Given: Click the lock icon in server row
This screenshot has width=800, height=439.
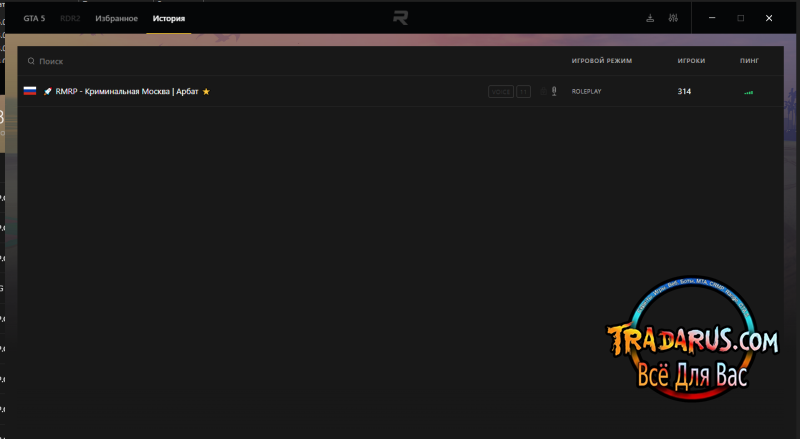Looking at the screenshot, I should pos(543,91).
